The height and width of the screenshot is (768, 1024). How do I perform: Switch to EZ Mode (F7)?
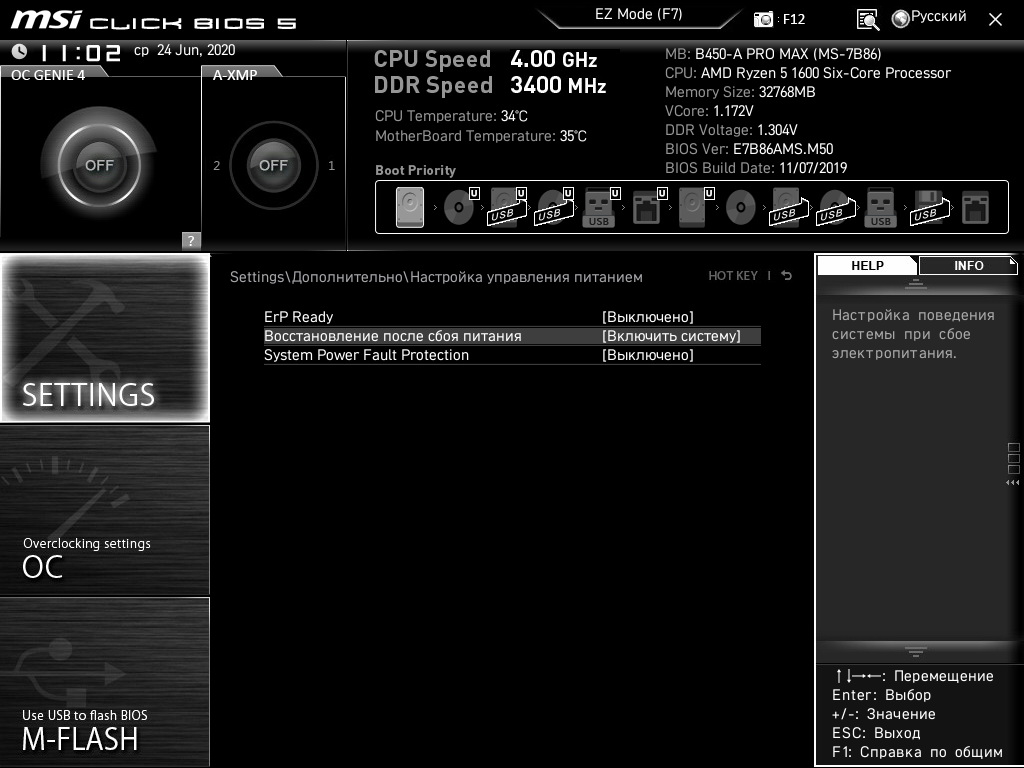639,15
